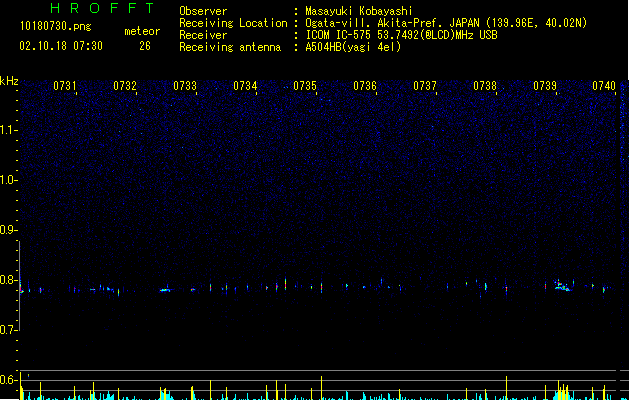Viewport: 629px width, 400px height.
Task: Click time marker 0738
Action: (x=485, y=86)
